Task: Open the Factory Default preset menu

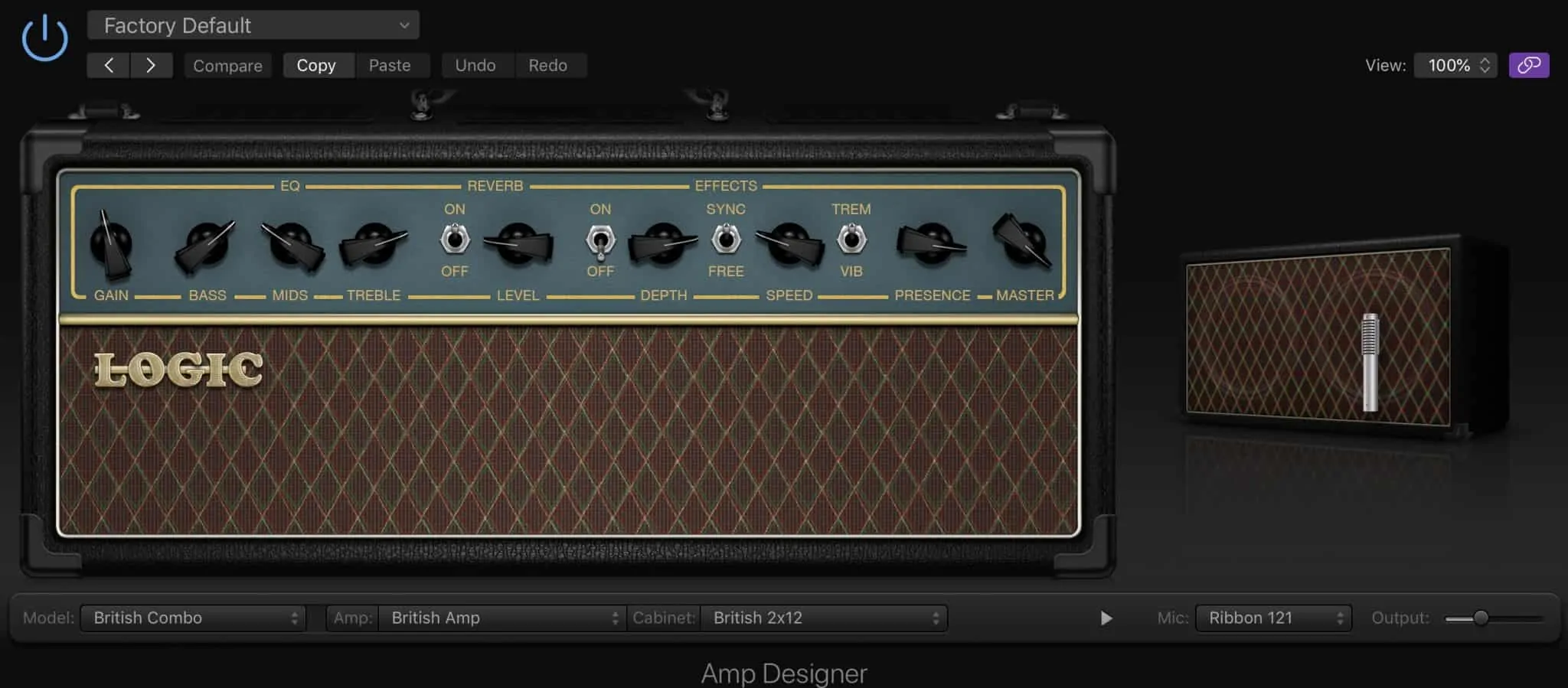Action: coord(253,25)
